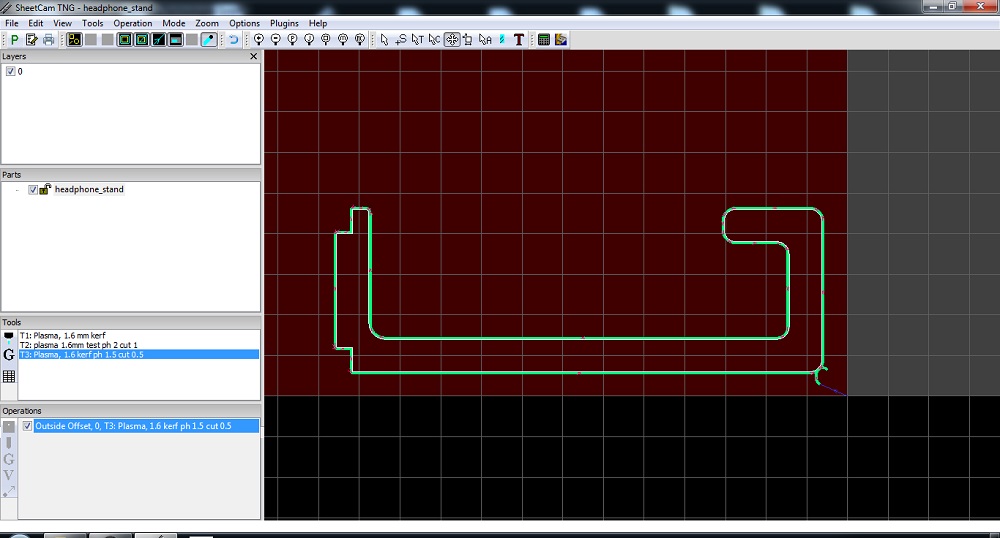The image size is (1000, 538).
Task: Open the Edit menu
Action: [36, 23]
